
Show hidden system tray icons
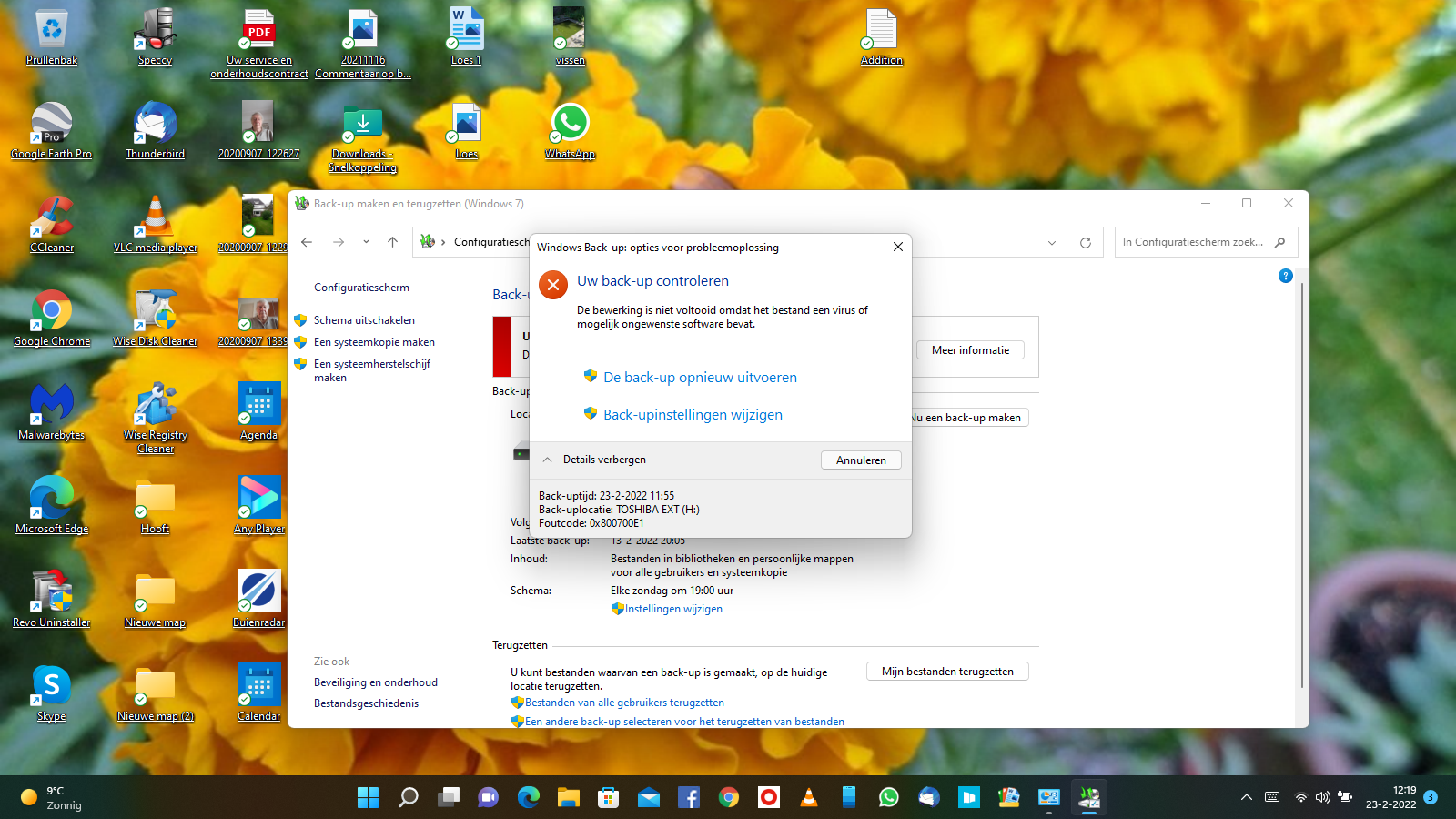tap(1246, 798)
